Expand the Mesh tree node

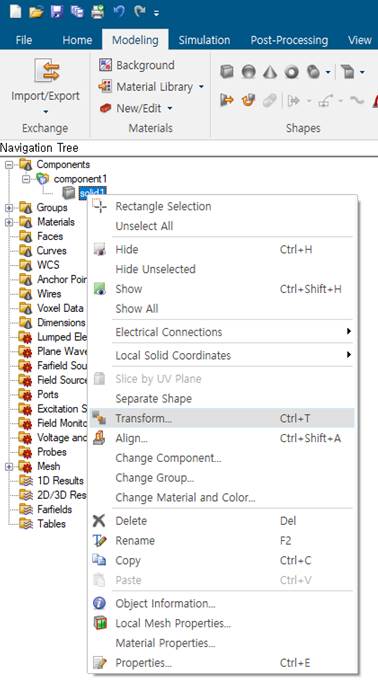pyautogui.click(x=9, y=467)
